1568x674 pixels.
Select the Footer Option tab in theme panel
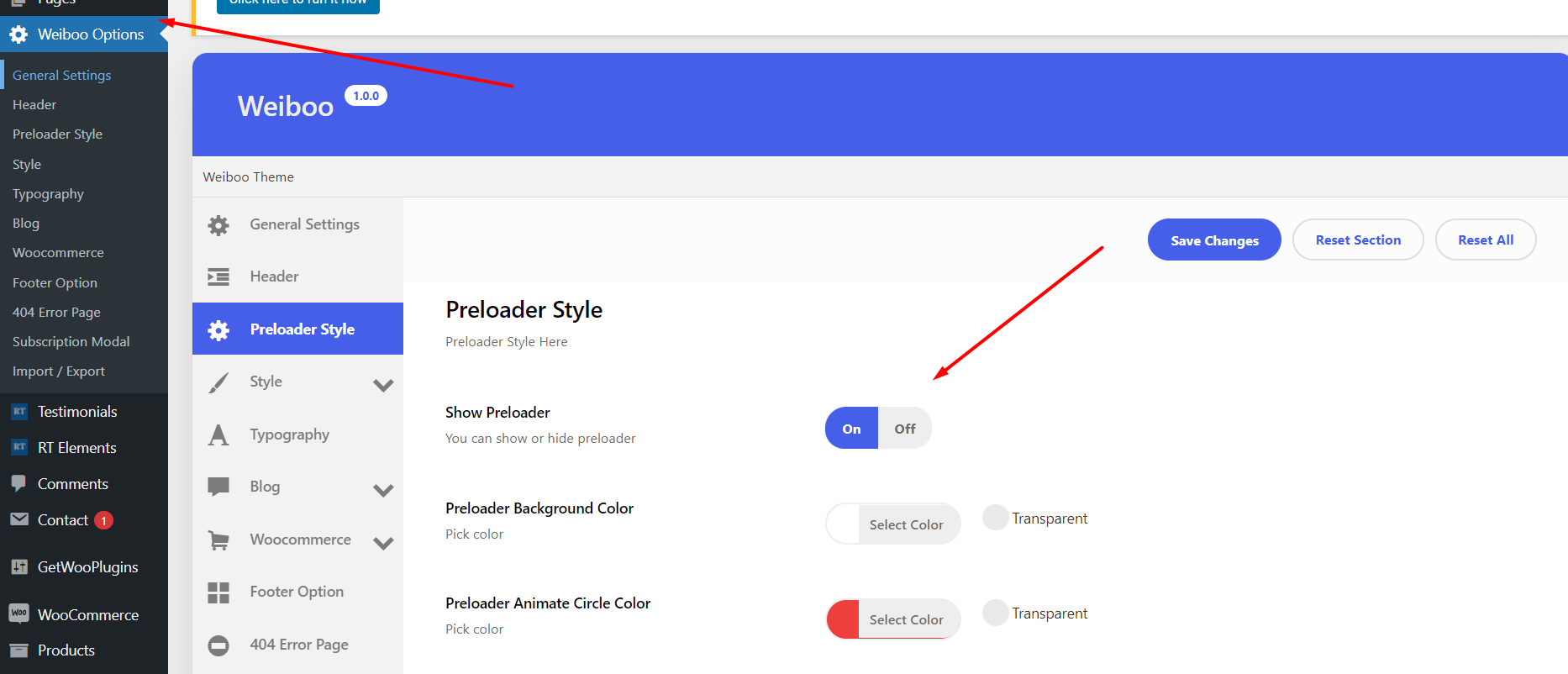coord(297,592)
